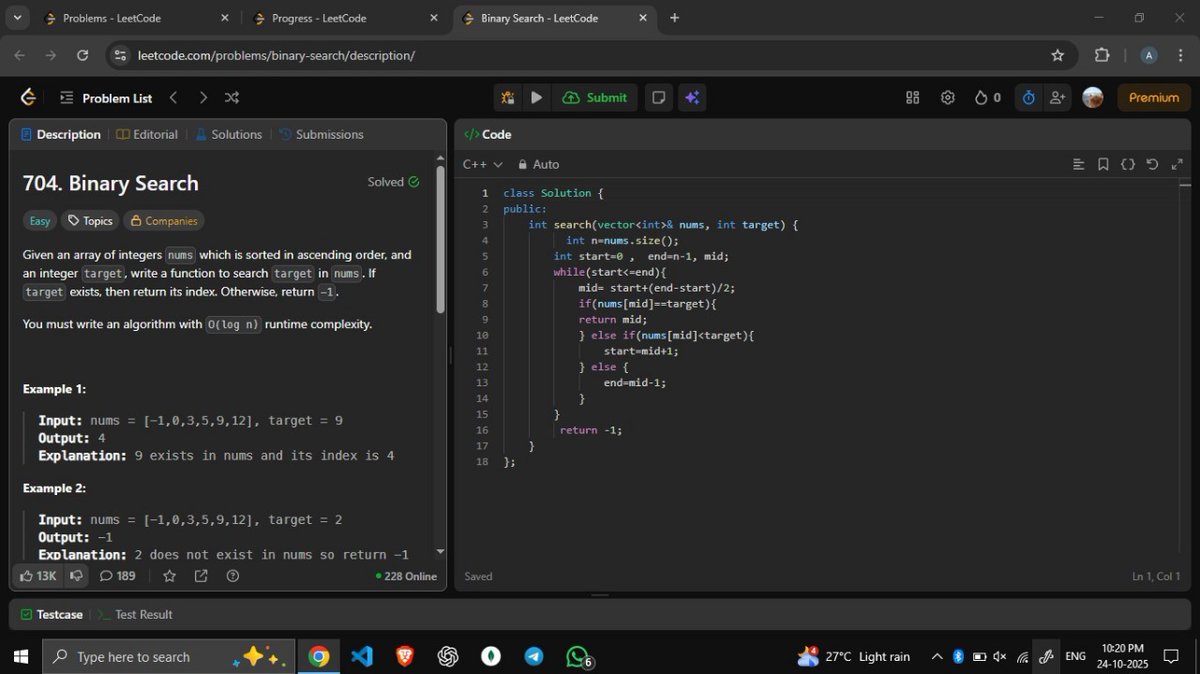Switch to Problems - LeetCode browser tab

[x=135, y=18]
